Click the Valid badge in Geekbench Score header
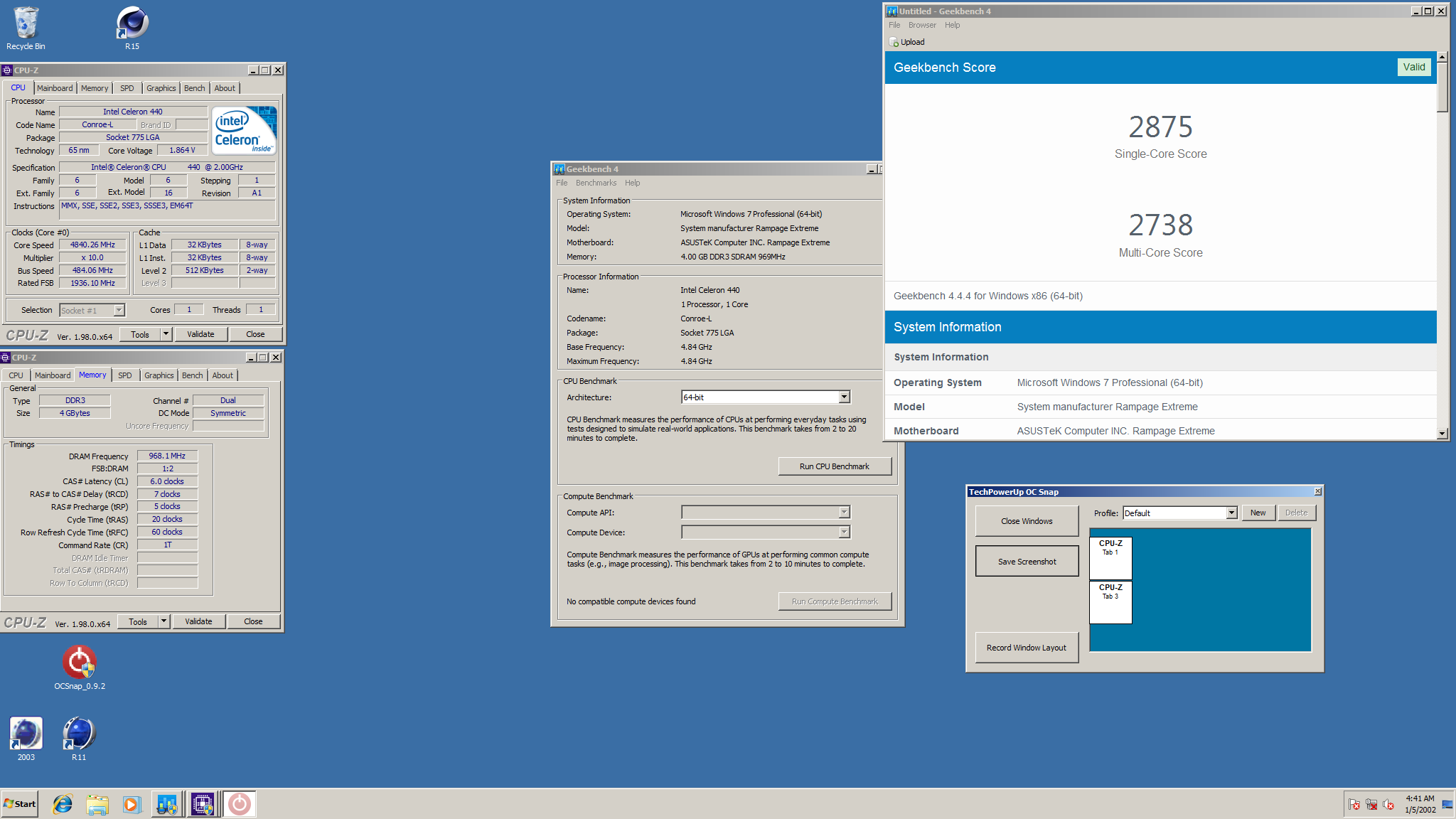Viewport: 1456px width, 819px height. (1414, 67)
